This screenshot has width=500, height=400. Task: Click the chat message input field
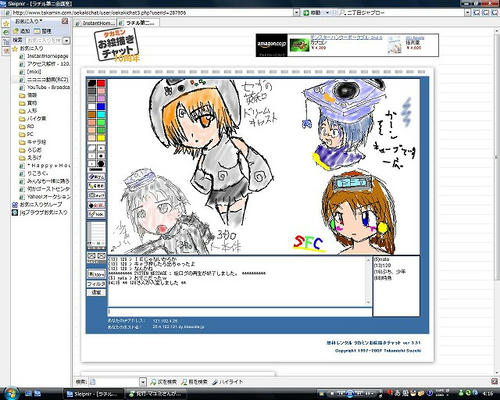[x=239, y=312]
